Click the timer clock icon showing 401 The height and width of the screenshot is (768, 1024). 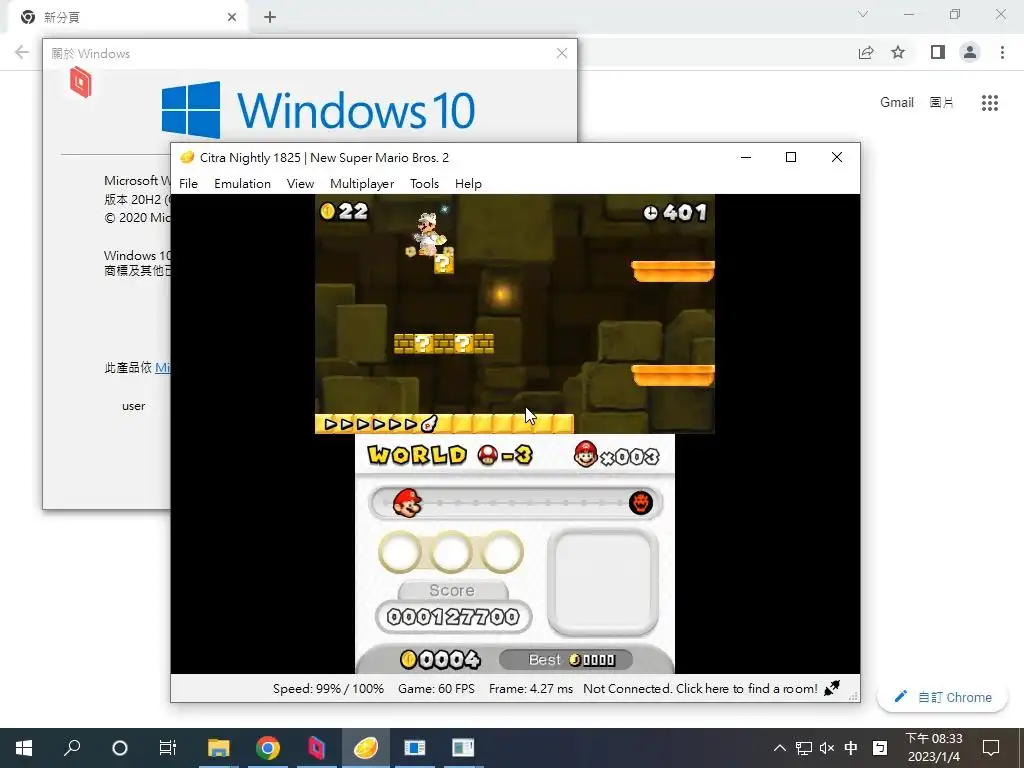[650, 212]
